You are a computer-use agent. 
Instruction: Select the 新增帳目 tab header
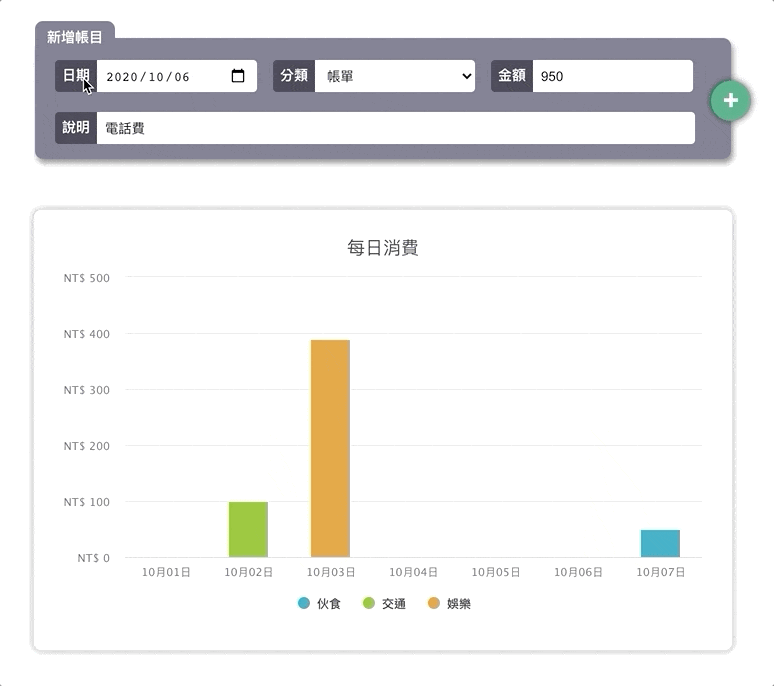(x=75, y=37)
